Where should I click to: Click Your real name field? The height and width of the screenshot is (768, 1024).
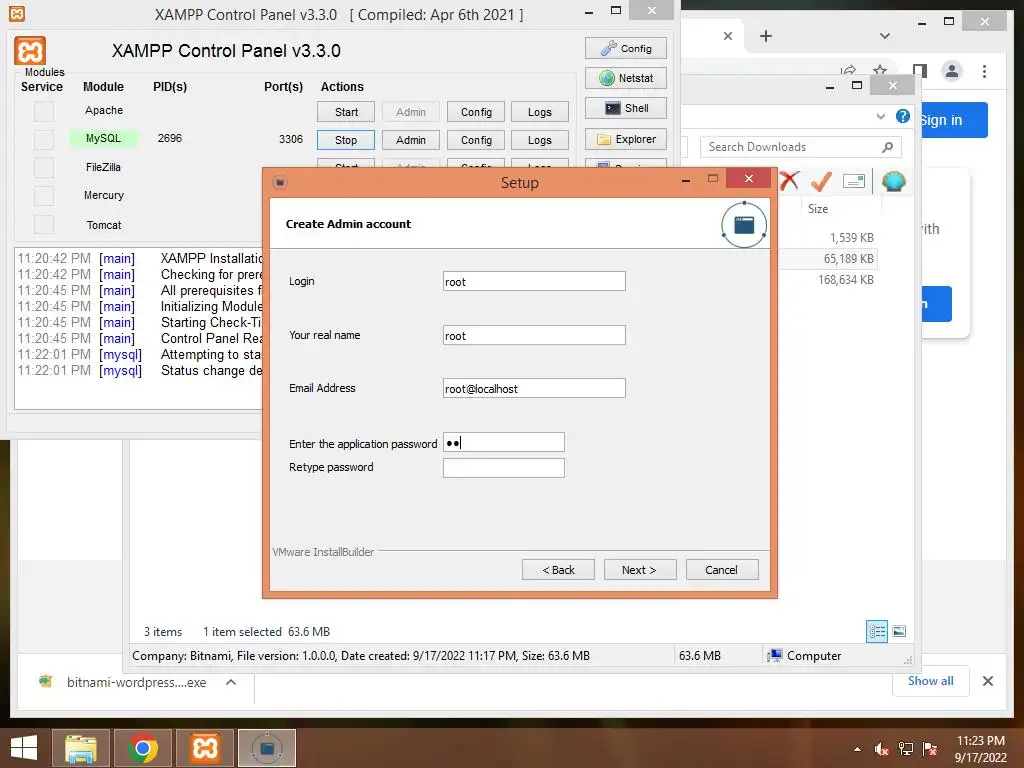click(x=534, y=335)
